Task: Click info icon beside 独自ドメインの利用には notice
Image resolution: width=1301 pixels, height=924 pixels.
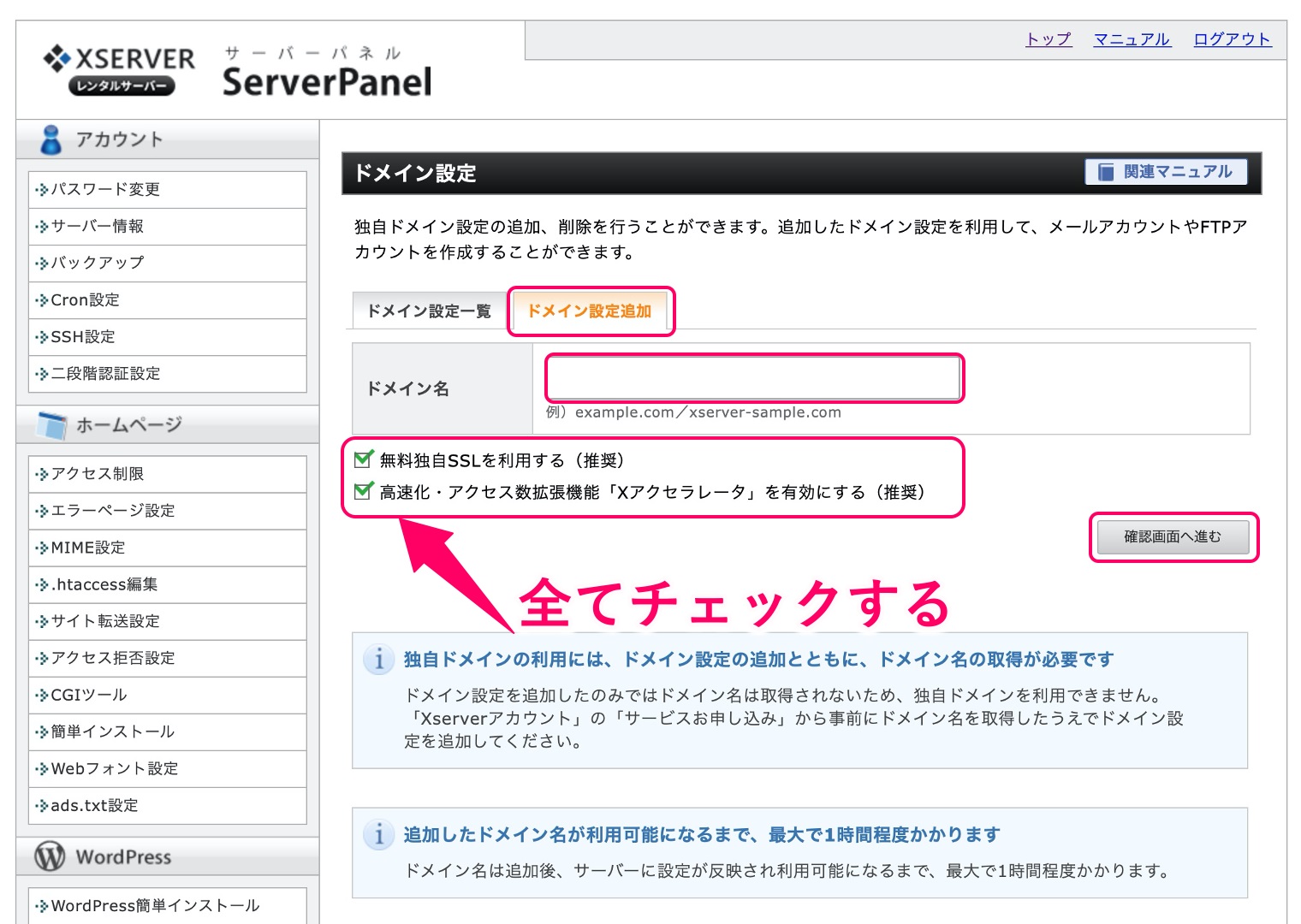Action: point(379,659)
